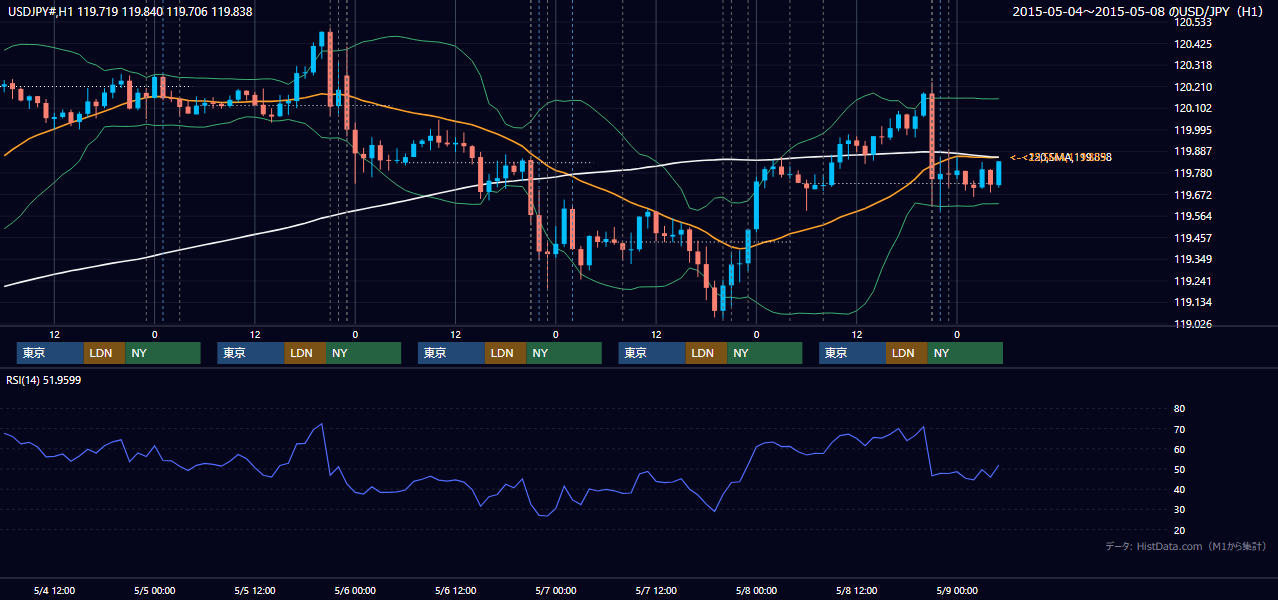Screen dimensions: 1278x600
Task: Click the データ: HistData.com source credit
Action: pos(1186,546)
